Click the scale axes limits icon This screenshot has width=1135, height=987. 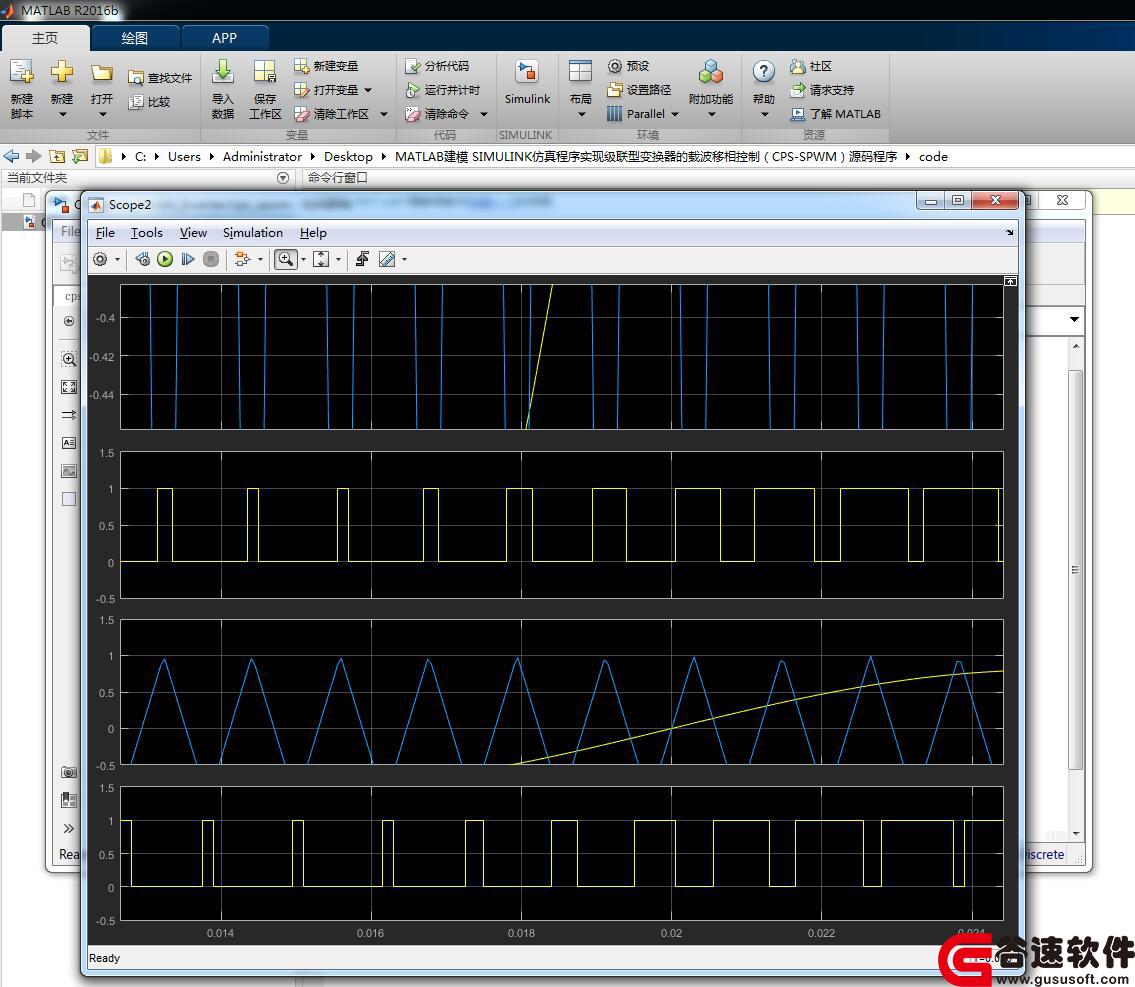(x=321, y=259)
